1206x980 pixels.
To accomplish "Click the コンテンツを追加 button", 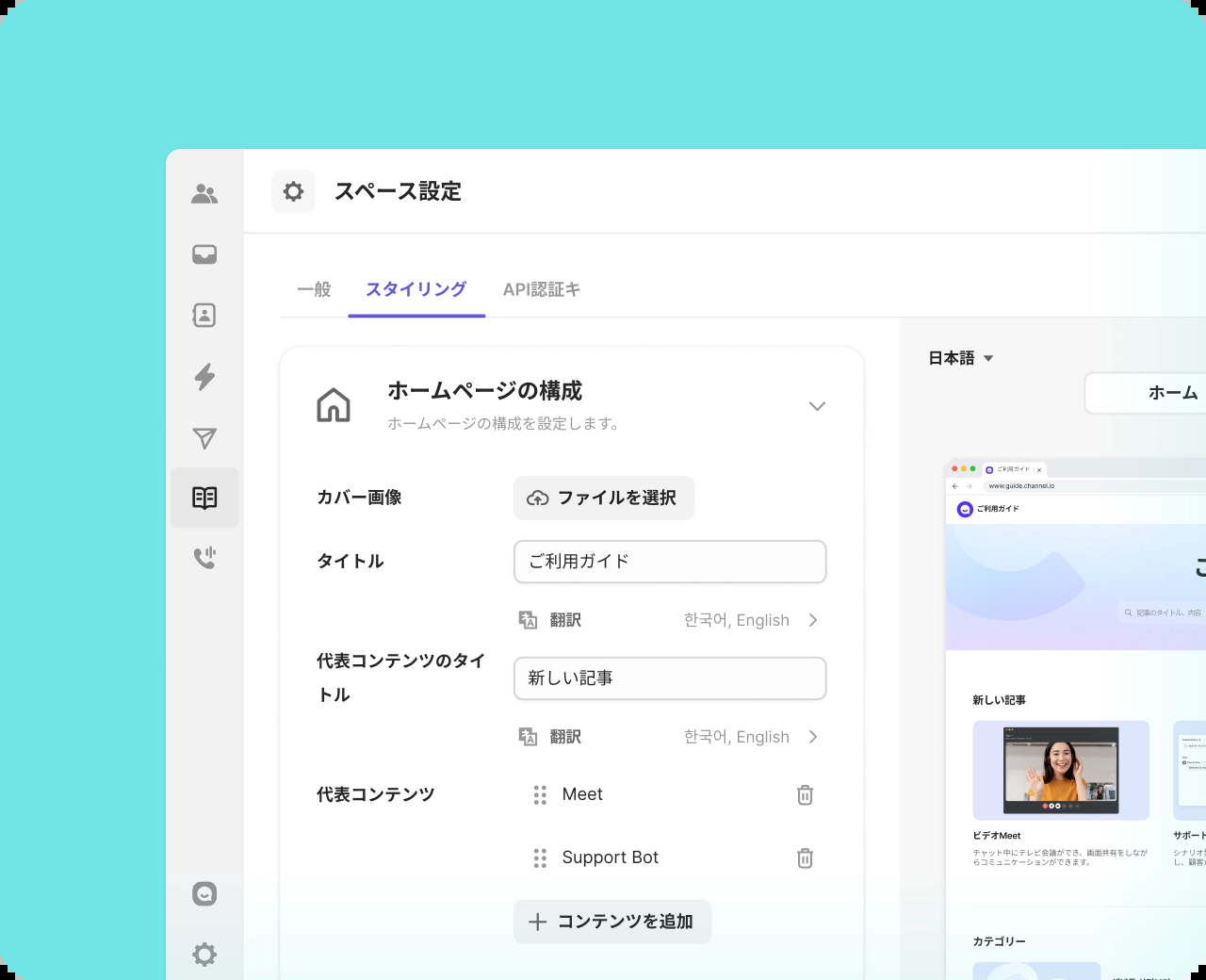I will click(x=612, y=922).
